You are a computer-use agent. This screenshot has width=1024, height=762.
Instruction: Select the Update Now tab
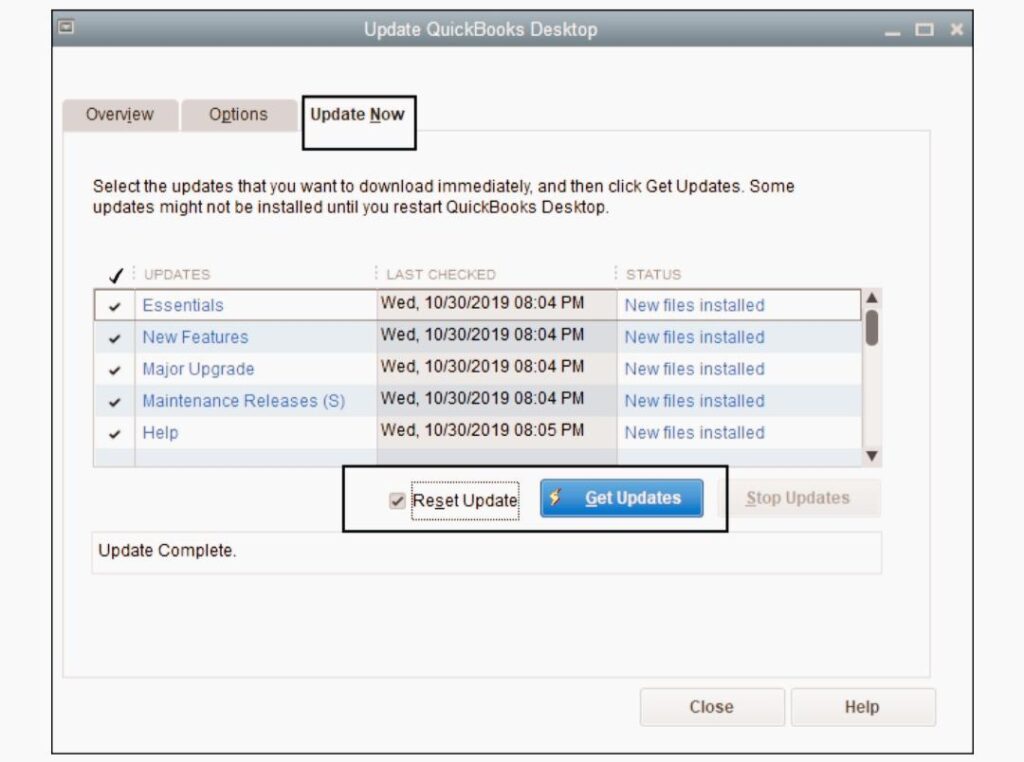point(358,115)
